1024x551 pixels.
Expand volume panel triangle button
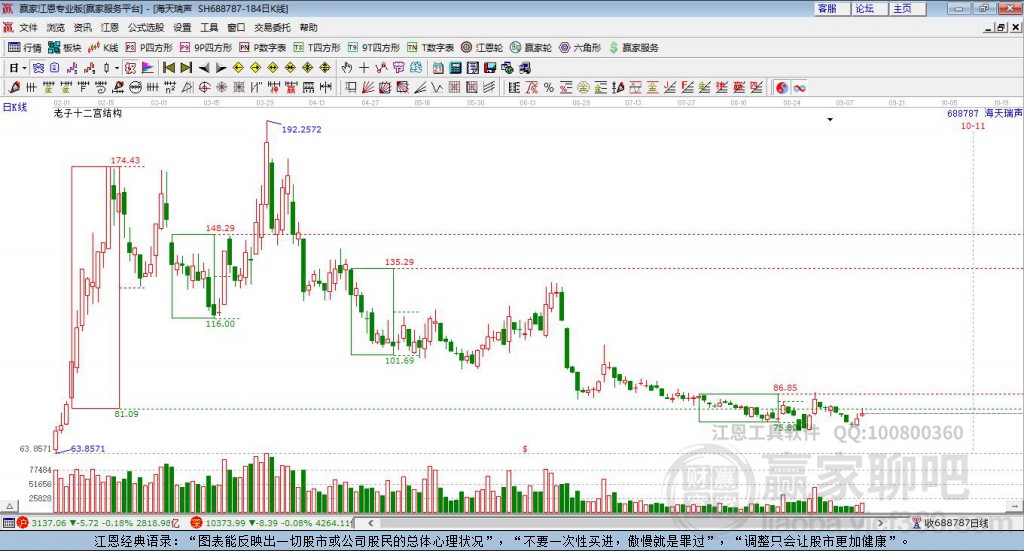tap(9, 506)
